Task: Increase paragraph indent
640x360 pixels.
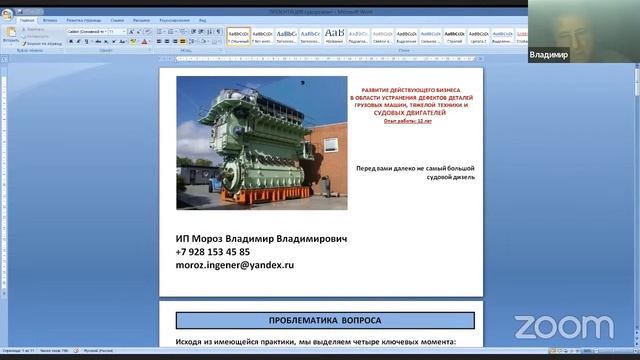Action: tap(201, 31)
